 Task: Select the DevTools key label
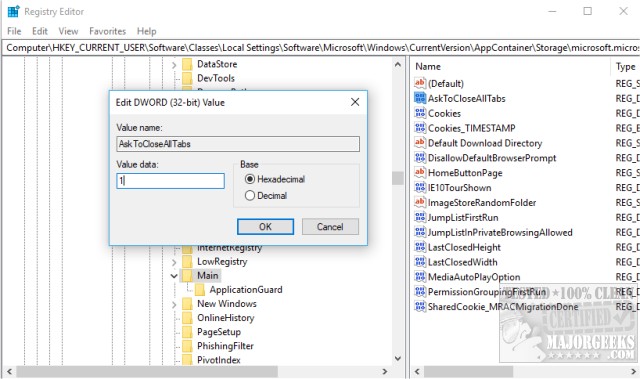pyautogui.click(x=216, y=78)
